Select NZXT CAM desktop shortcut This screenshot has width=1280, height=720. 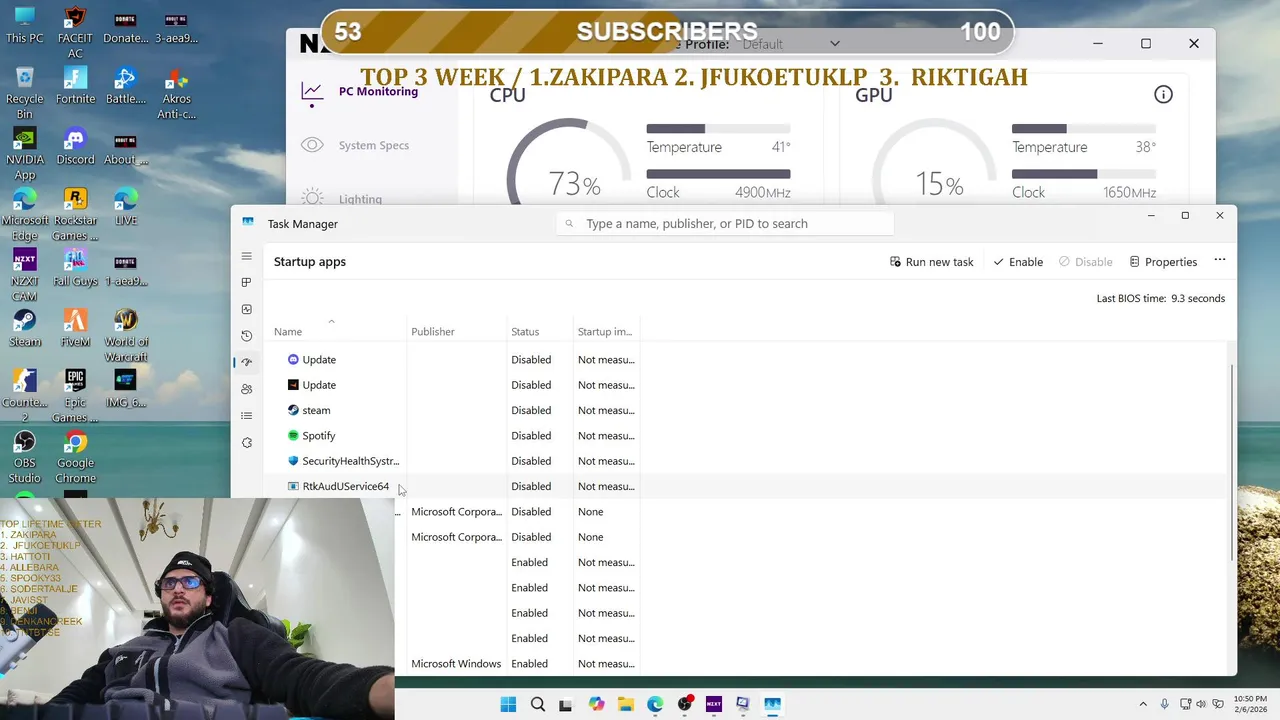click(x=25, y=274)
